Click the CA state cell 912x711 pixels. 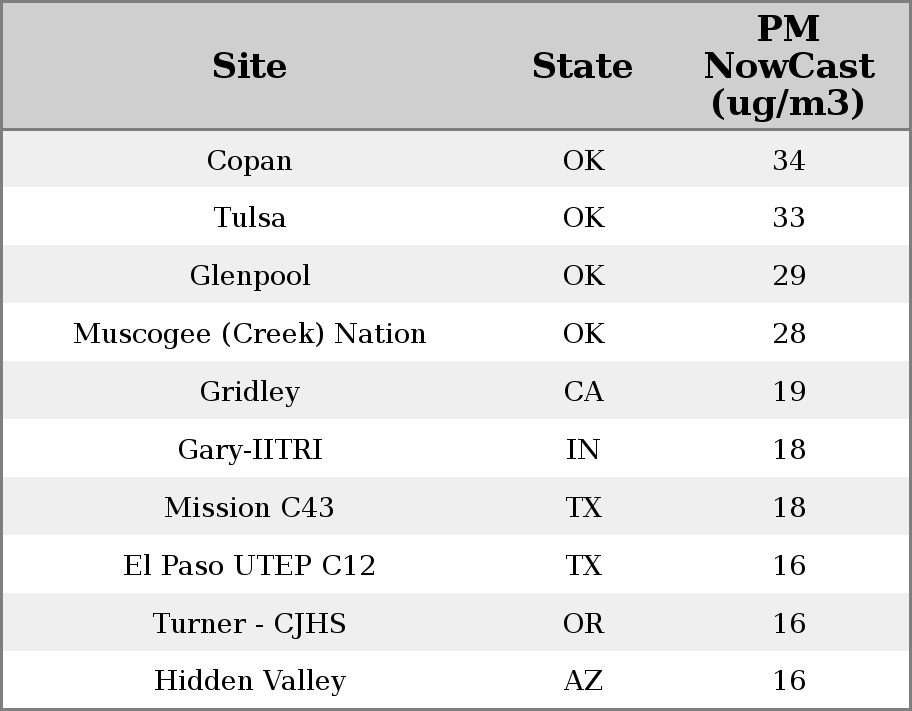(583, 392)
